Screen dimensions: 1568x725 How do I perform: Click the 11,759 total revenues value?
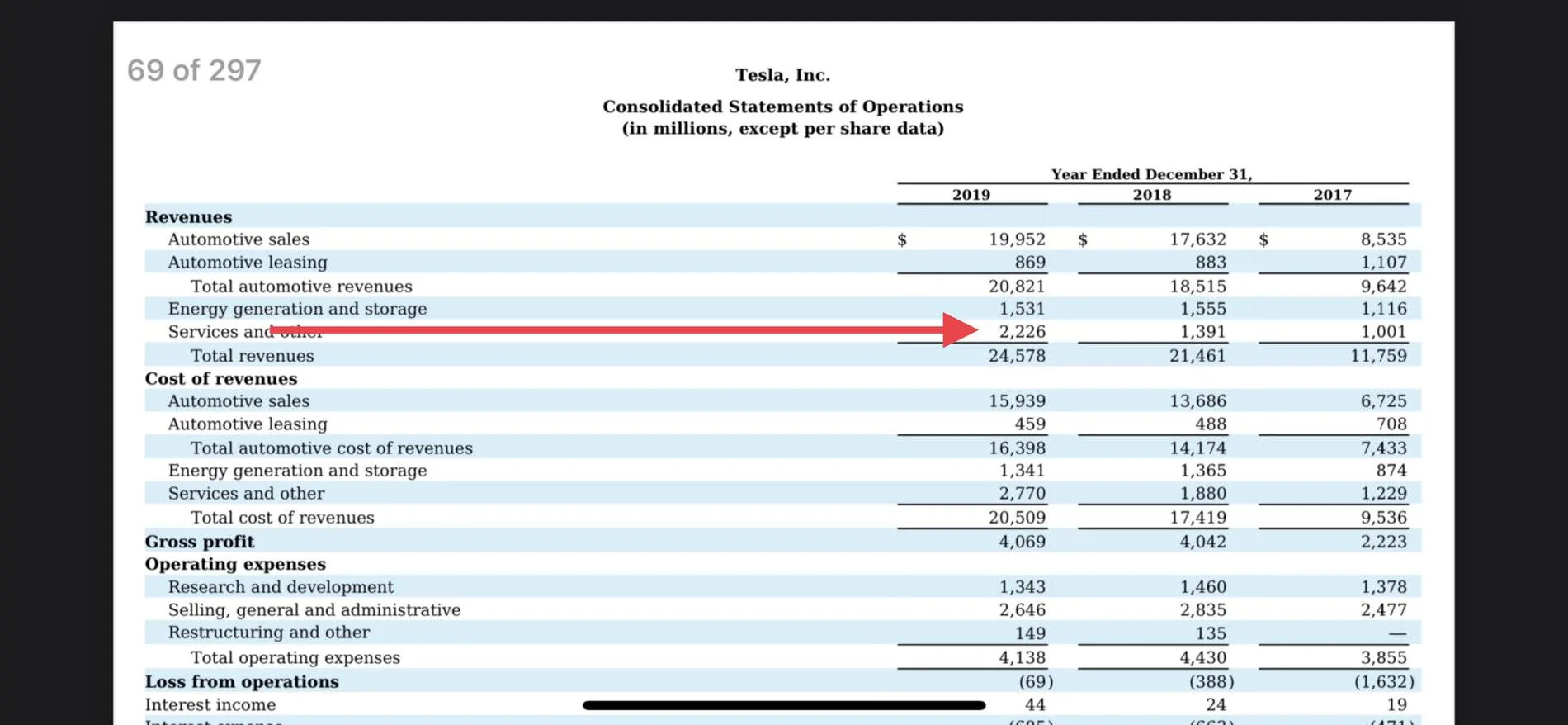(1378, 355)
